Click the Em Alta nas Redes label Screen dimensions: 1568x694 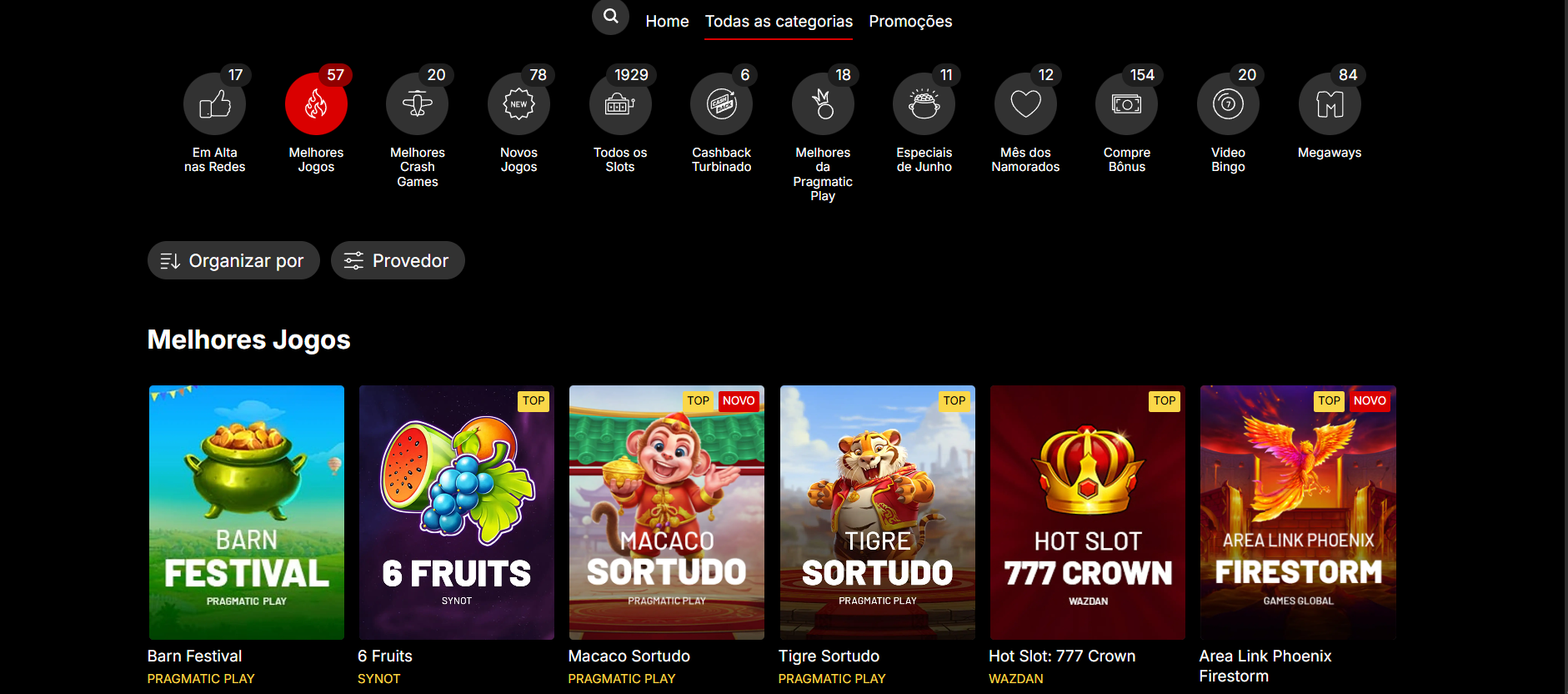[x=215, y=159]
